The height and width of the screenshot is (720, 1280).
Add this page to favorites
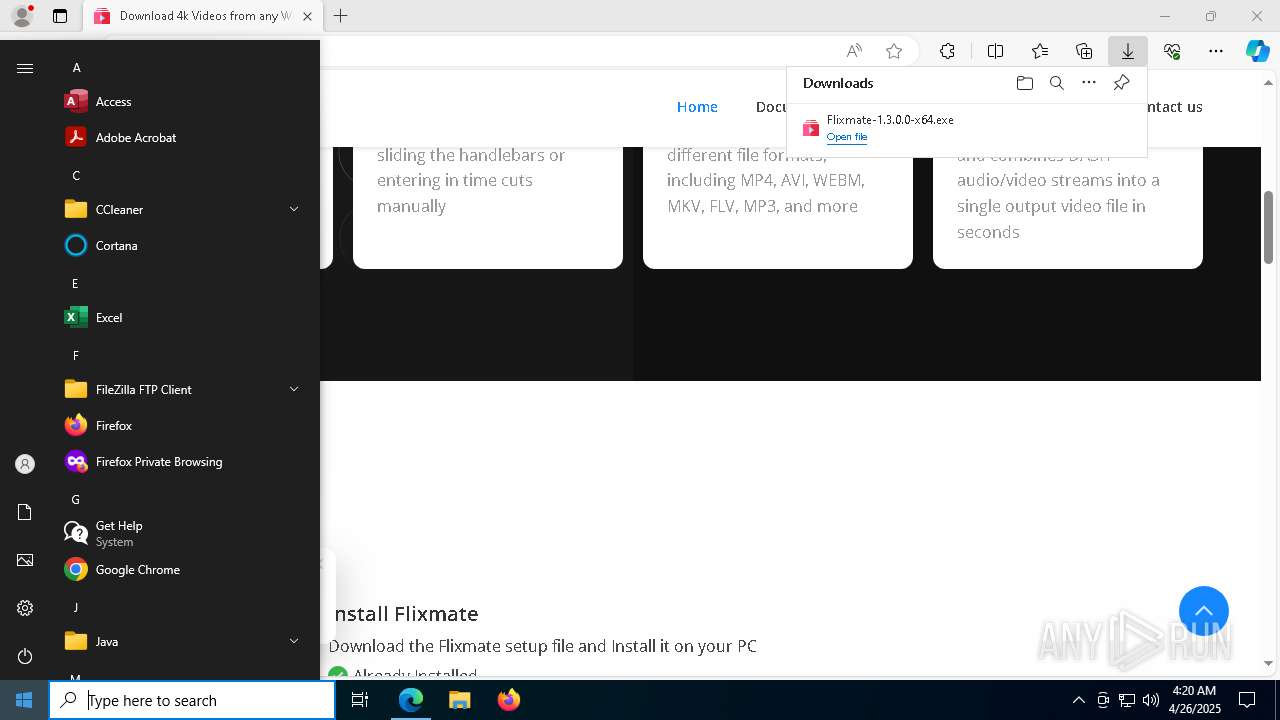[894, 51]
